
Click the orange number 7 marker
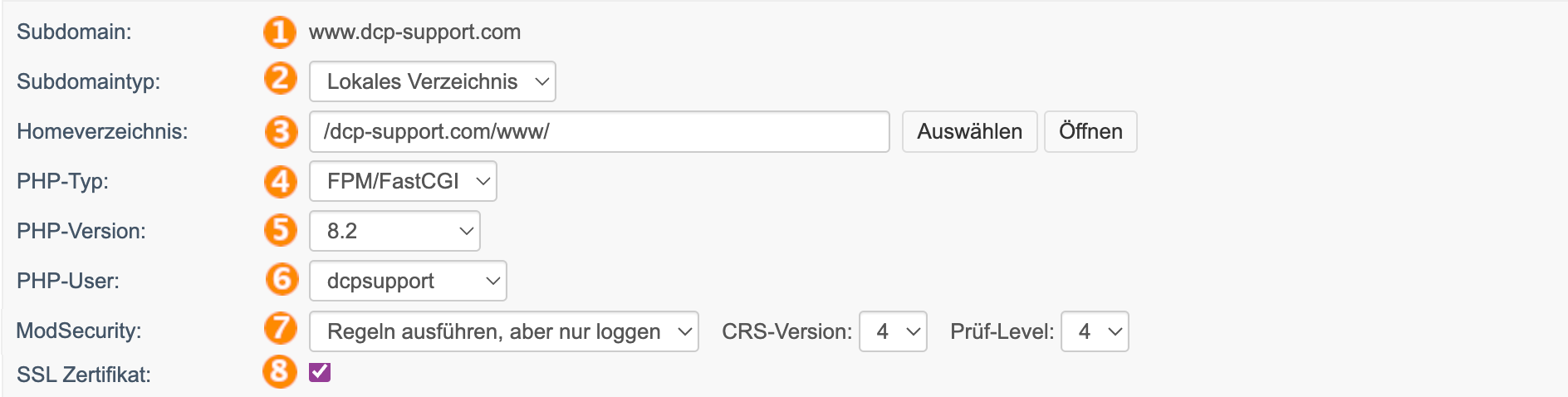[281, 328]
